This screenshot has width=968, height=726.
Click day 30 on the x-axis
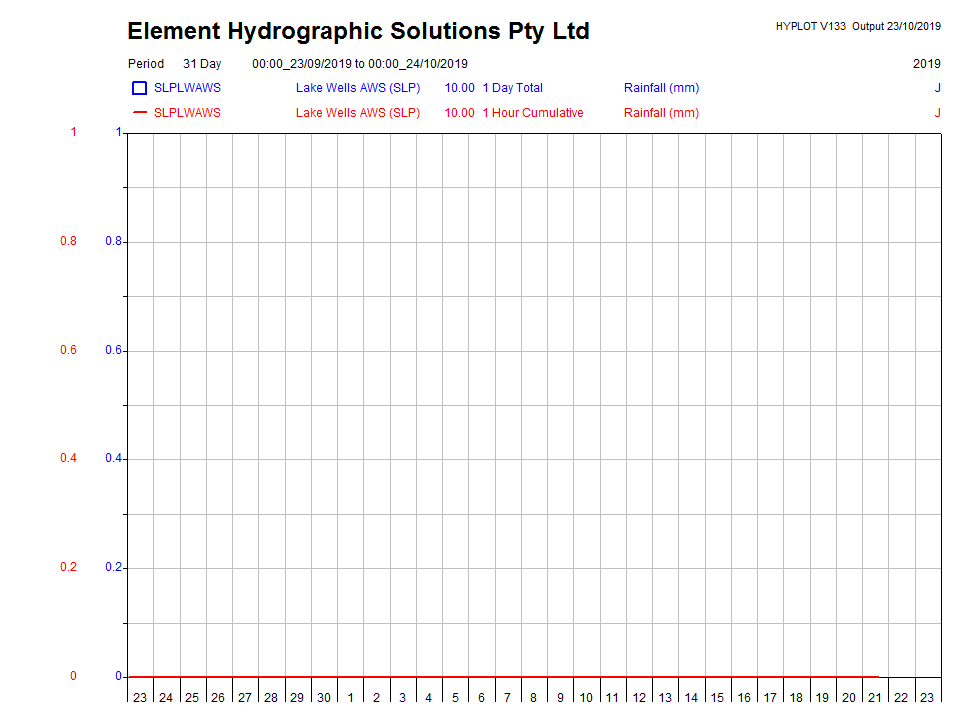(323, 697)
